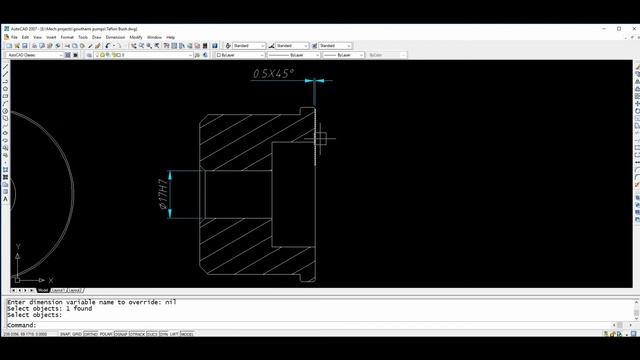Click the Undo arrow icon
Screen dimensions: 640x360
pyautogui.click(x=108, y=46)
